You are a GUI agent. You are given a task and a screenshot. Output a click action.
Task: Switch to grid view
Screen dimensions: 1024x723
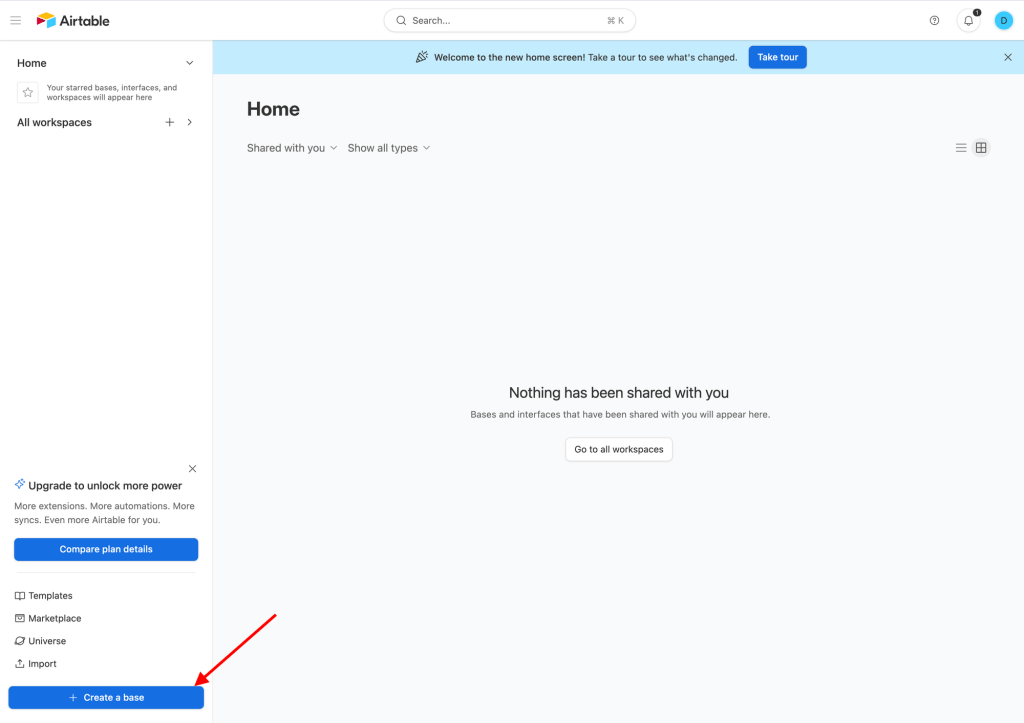pyautogui.click(x=981, y=148)
